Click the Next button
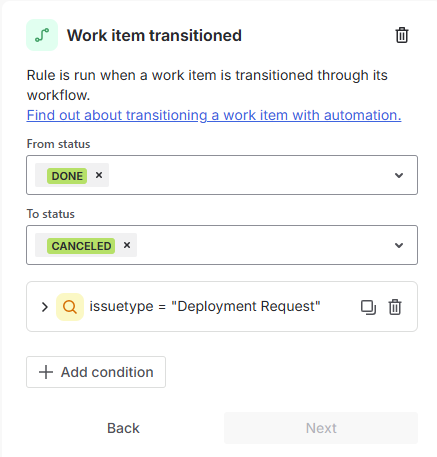The height and width of the screenshot is (457, 437). [x=321, y=428]
